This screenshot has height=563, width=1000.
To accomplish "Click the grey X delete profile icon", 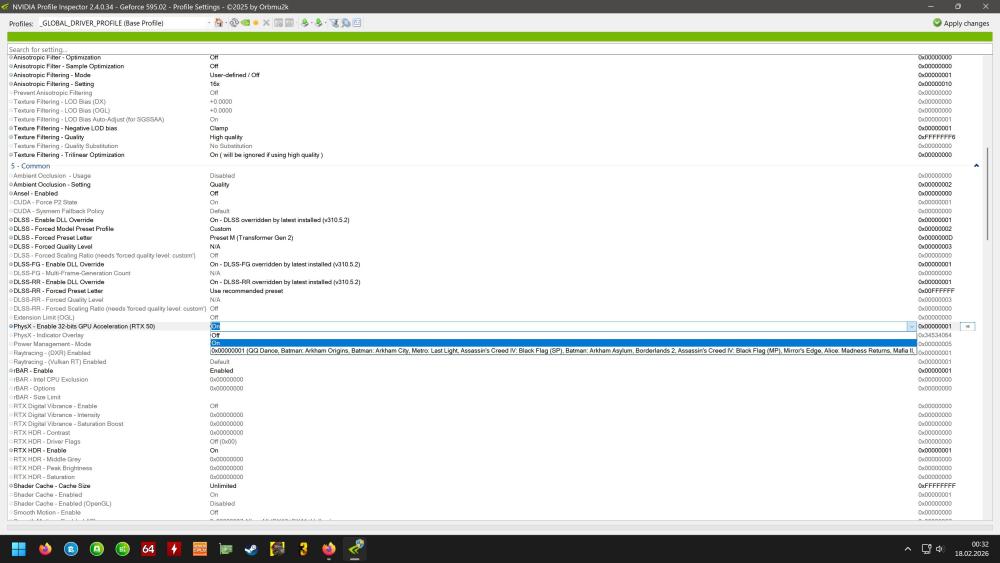I will 266,23.
